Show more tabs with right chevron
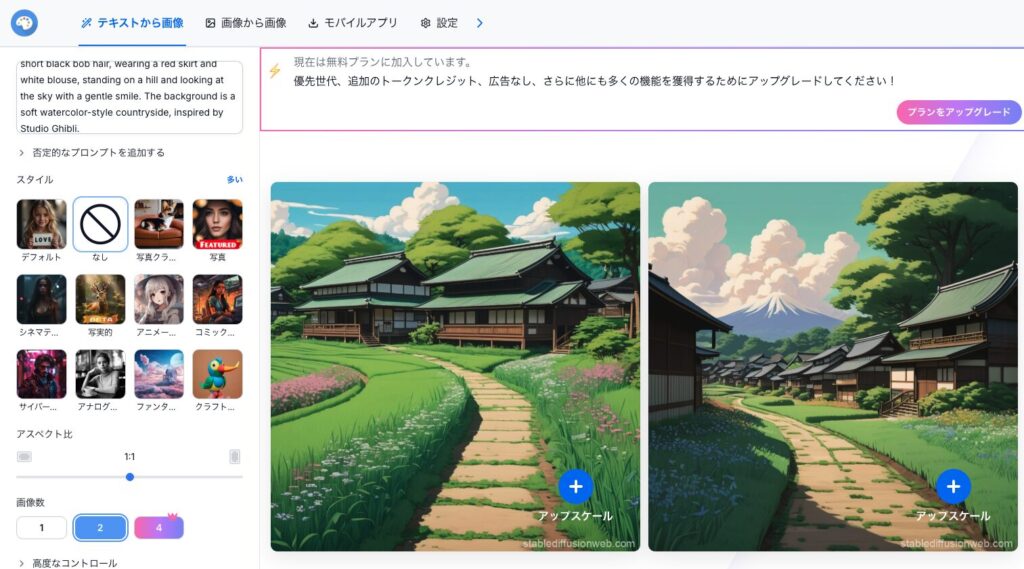The height and width of the screenshot is (569, 1024). pos(480,23)
